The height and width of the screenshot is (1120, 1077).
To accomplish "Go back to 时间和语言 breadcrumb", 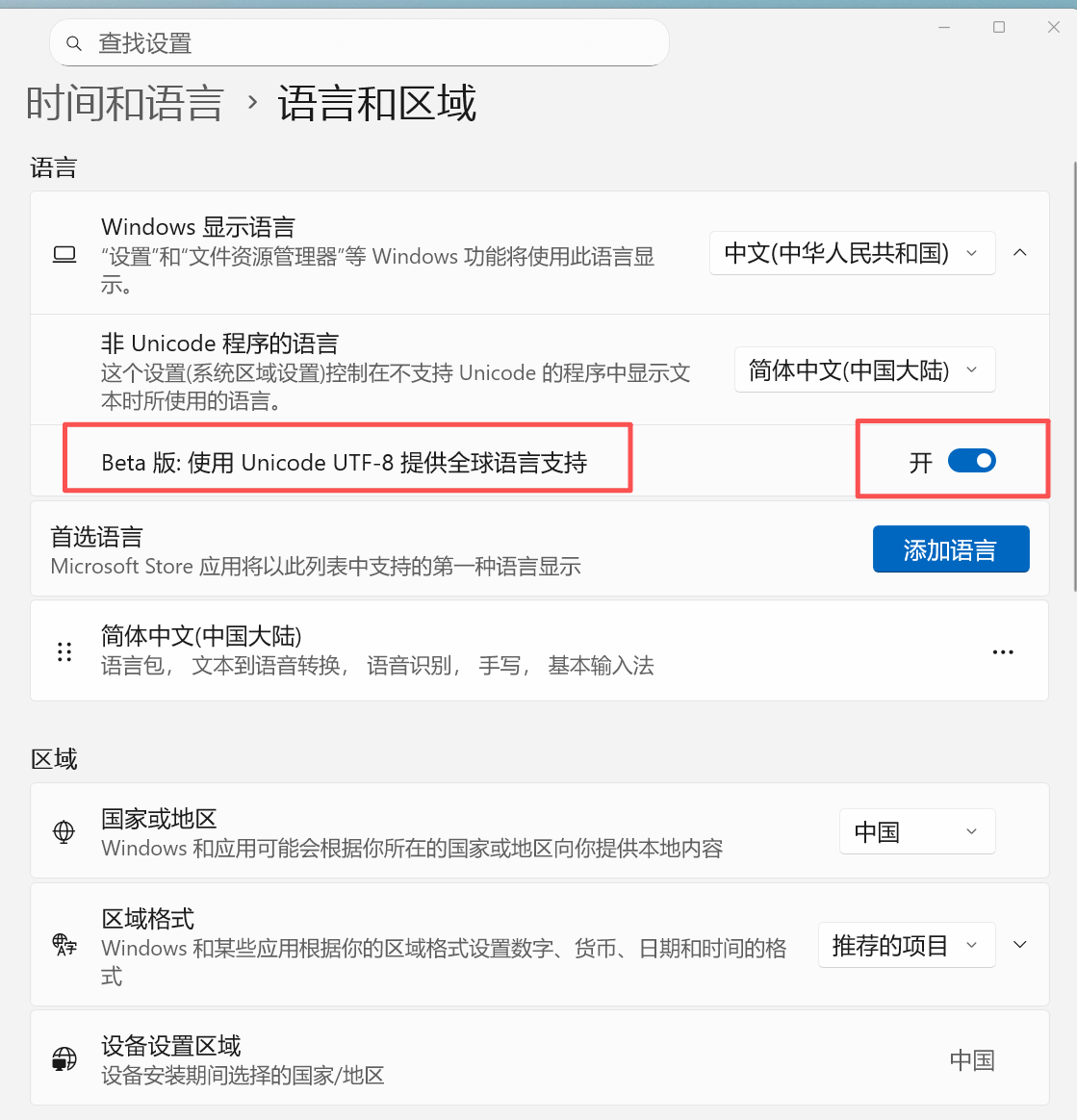I will tap(125, 103).
